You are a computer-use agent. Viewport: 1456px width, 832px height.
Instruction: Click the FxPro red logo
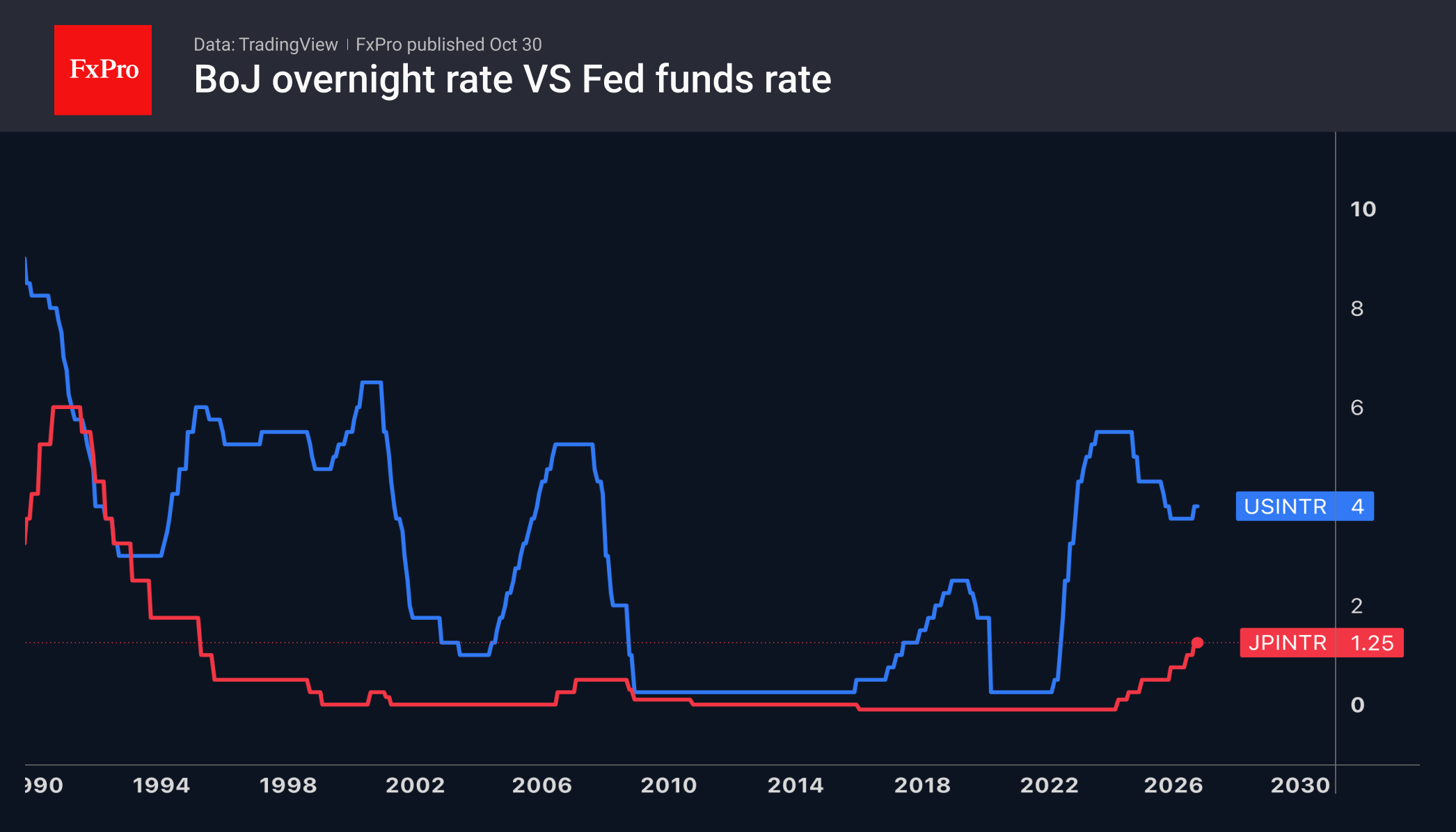pos(103,70)
